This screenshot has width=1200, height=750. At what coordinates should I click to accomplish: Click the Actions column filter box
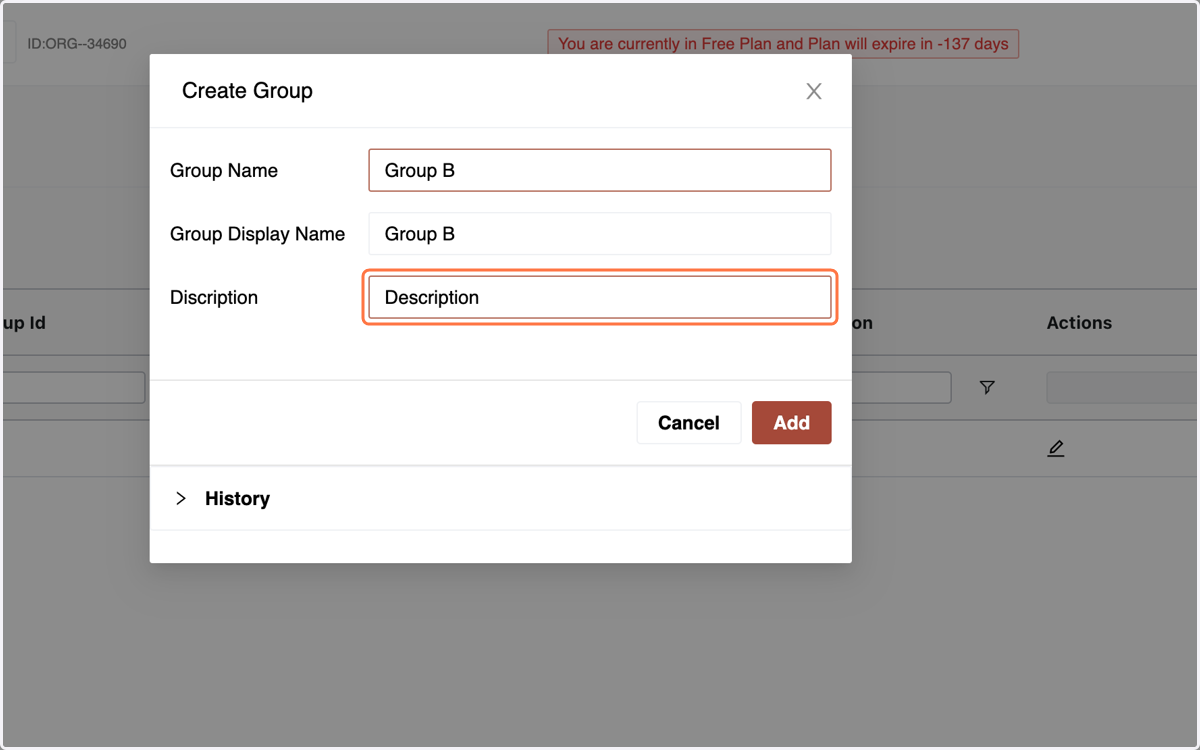1122,388
